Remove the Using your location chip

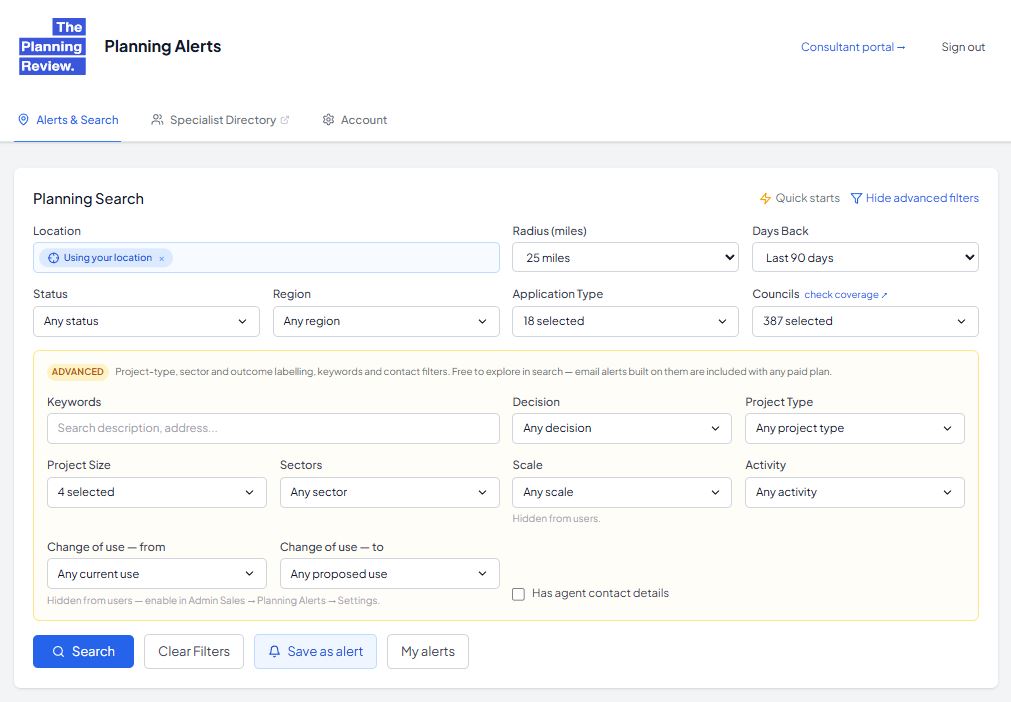pos(162,258)
